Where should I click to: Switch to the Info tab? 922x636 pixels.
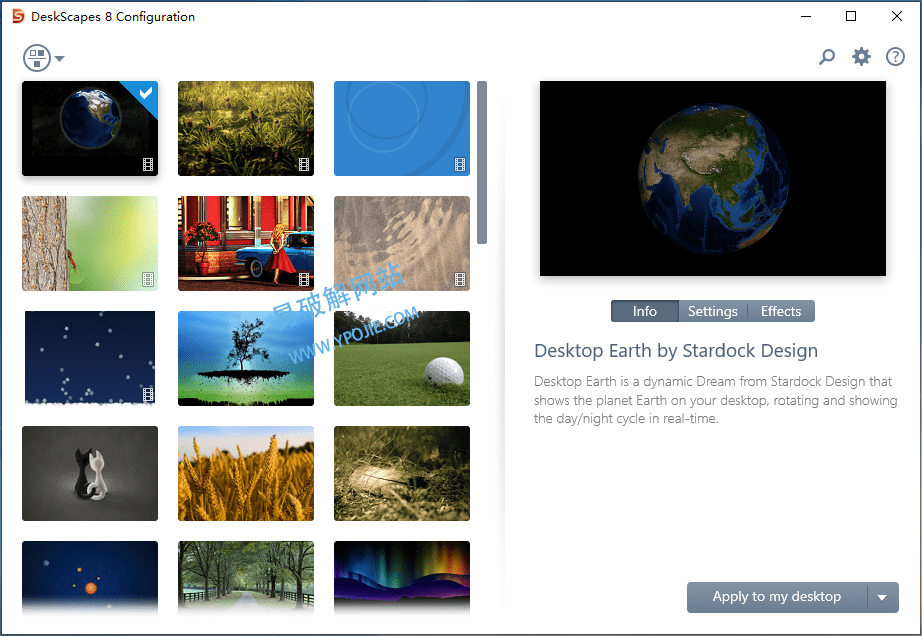[644, 311]
